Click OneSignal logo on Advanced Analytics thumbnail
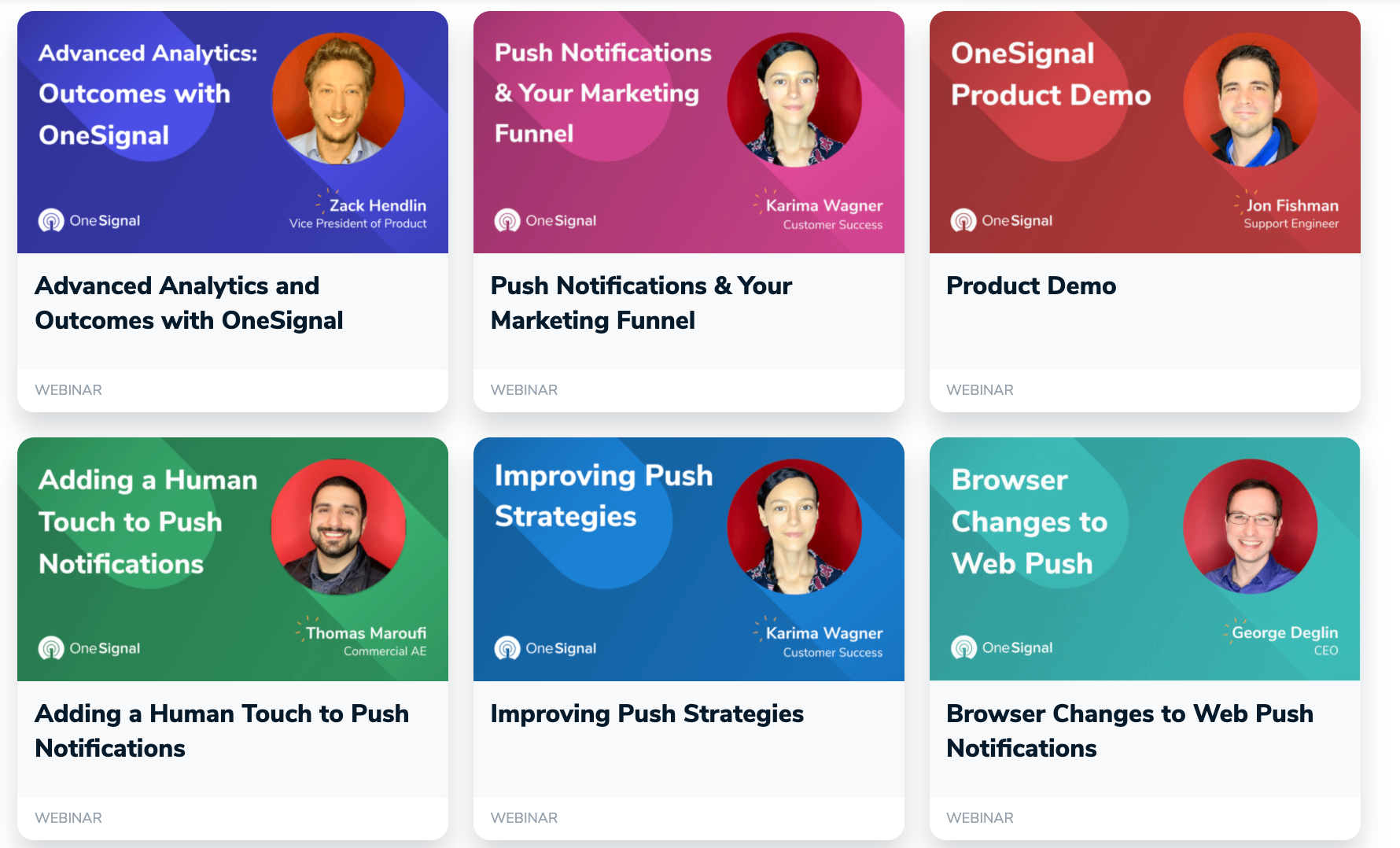The image size is (1400, 848). pos(89,220)
